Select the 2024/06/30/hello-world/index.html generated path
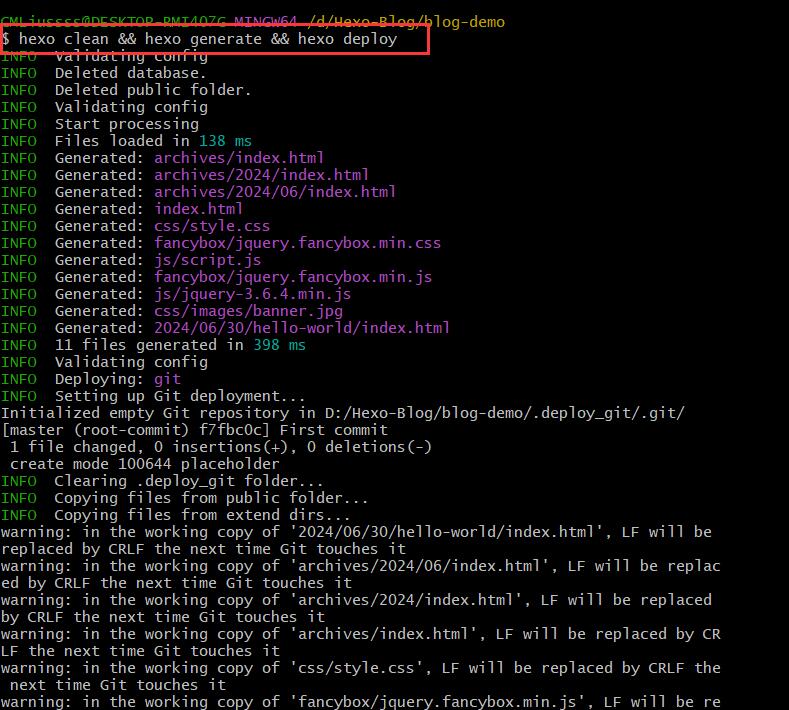Viewport: 789px width, 710px height. coord(302,328)
